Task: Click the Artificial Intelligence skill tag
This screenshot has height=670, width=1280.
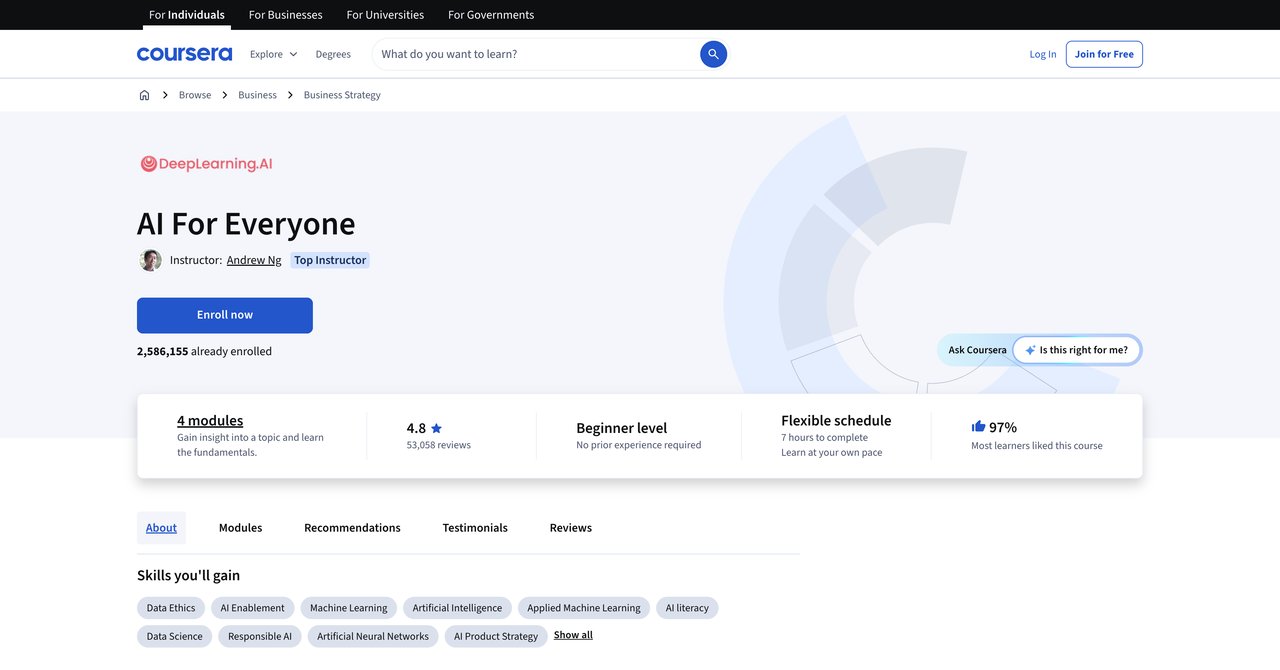Action: (x=457, y=608)
